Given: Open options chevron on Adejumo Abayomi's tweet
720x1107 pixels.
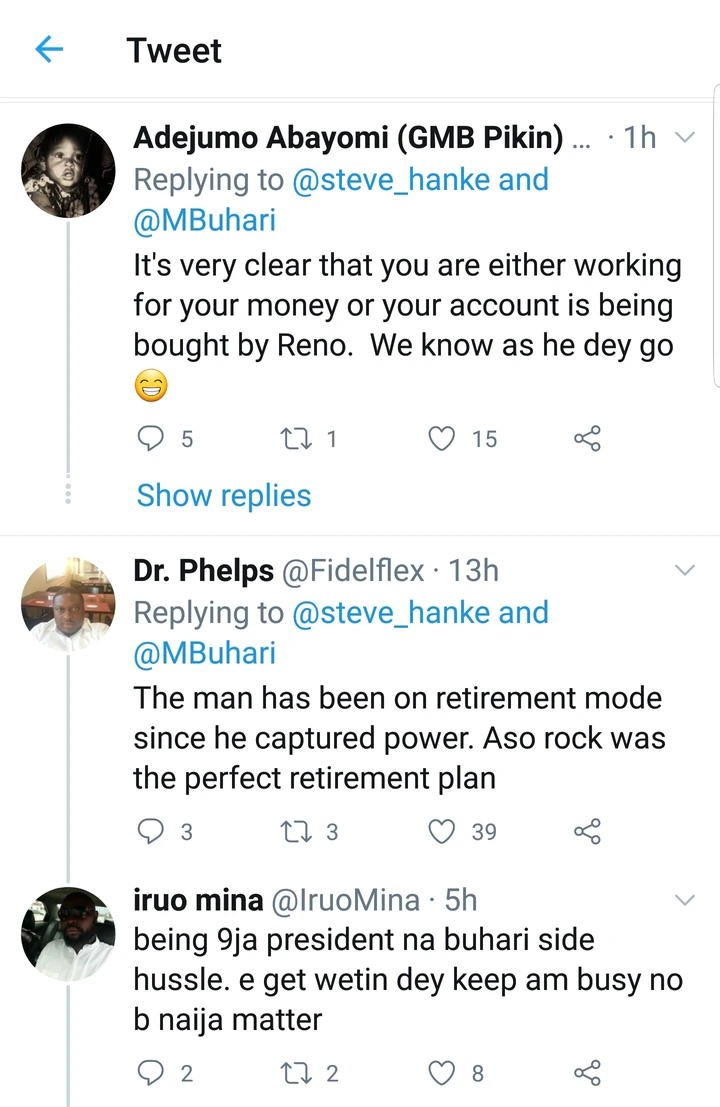Looking at the screenshot, I should point(685,138).
